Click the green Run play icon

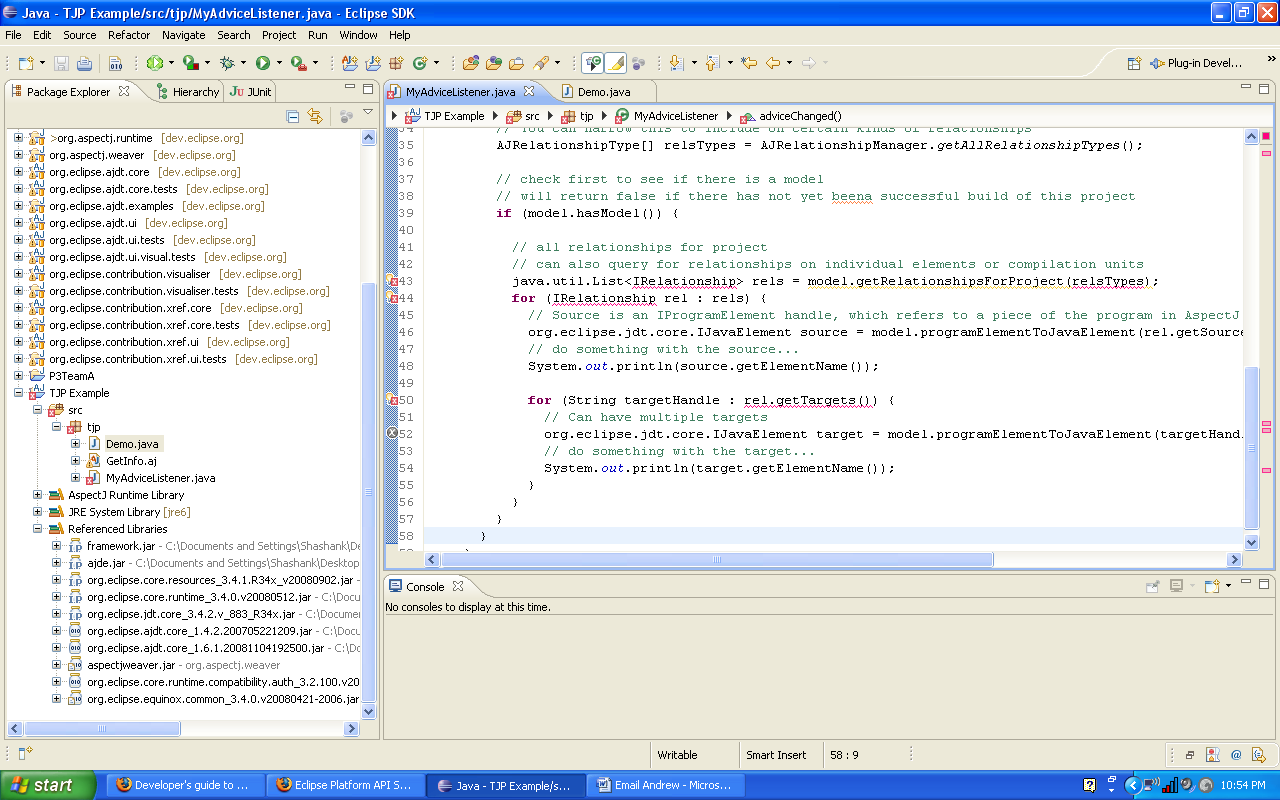(x=262, y=63)
